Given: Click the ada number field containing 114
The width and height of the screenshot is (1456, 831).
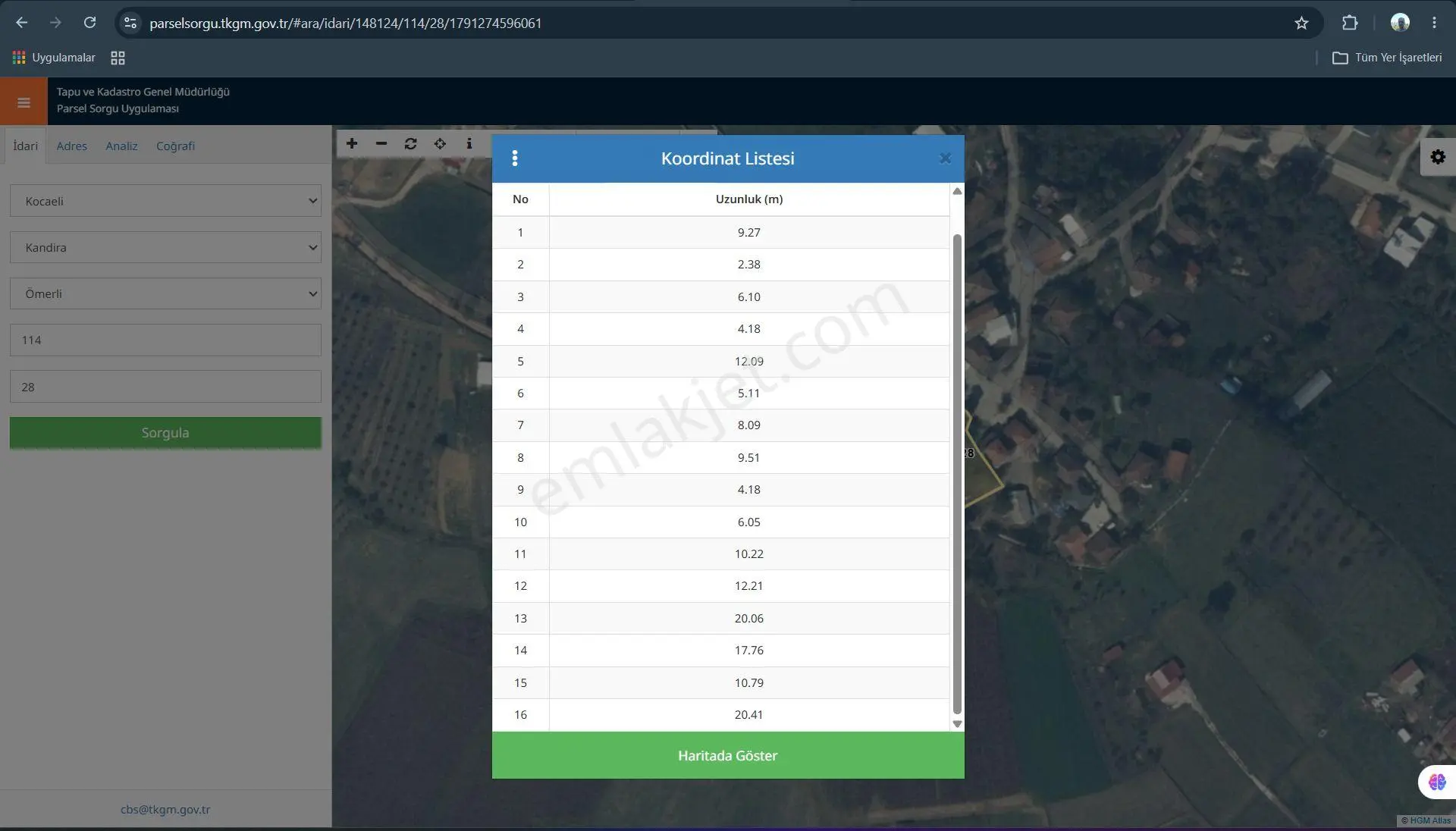Looking at the screenshot, I should 165,340.
